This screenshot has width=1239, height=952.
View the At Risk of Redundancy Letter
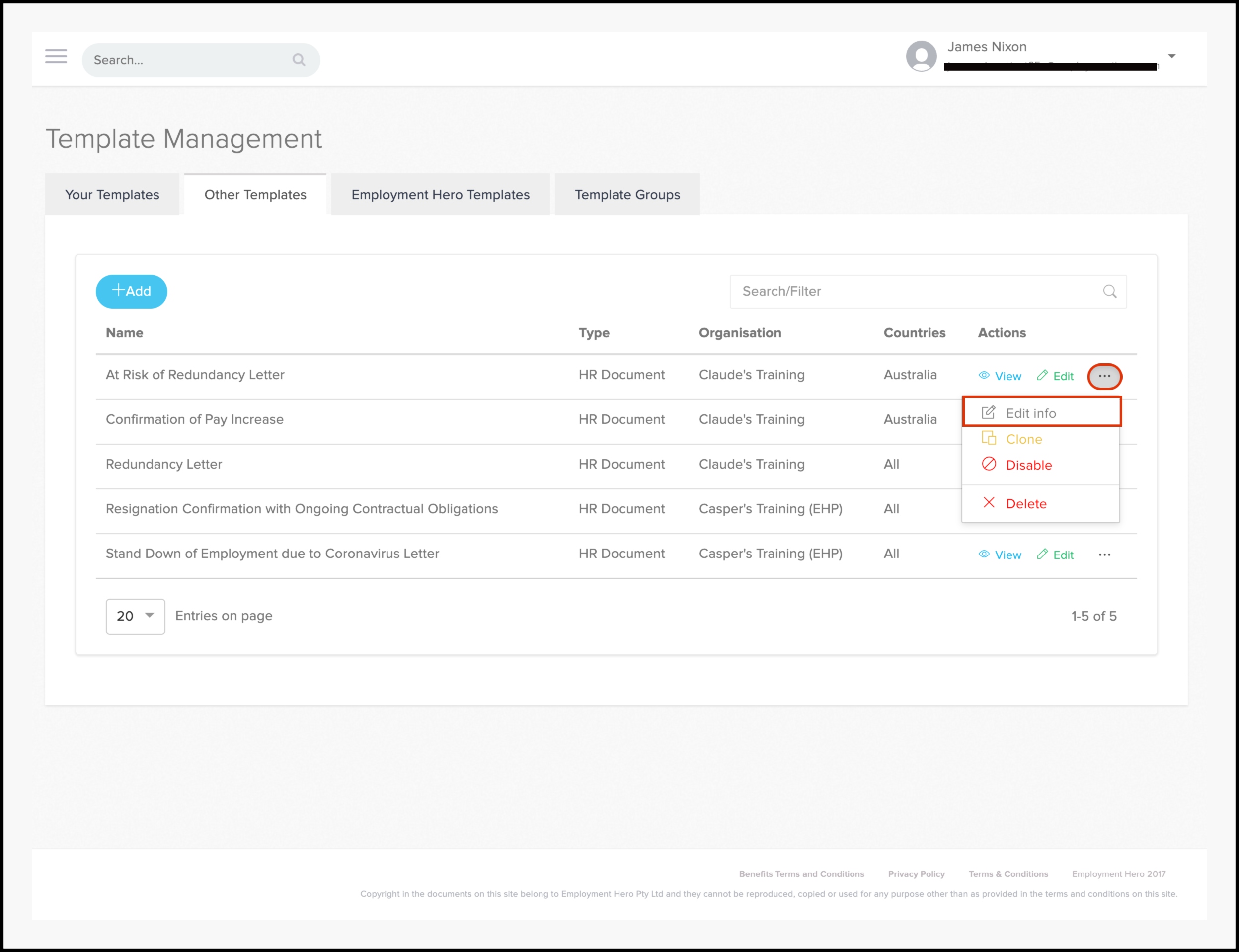click(1000, 376)
